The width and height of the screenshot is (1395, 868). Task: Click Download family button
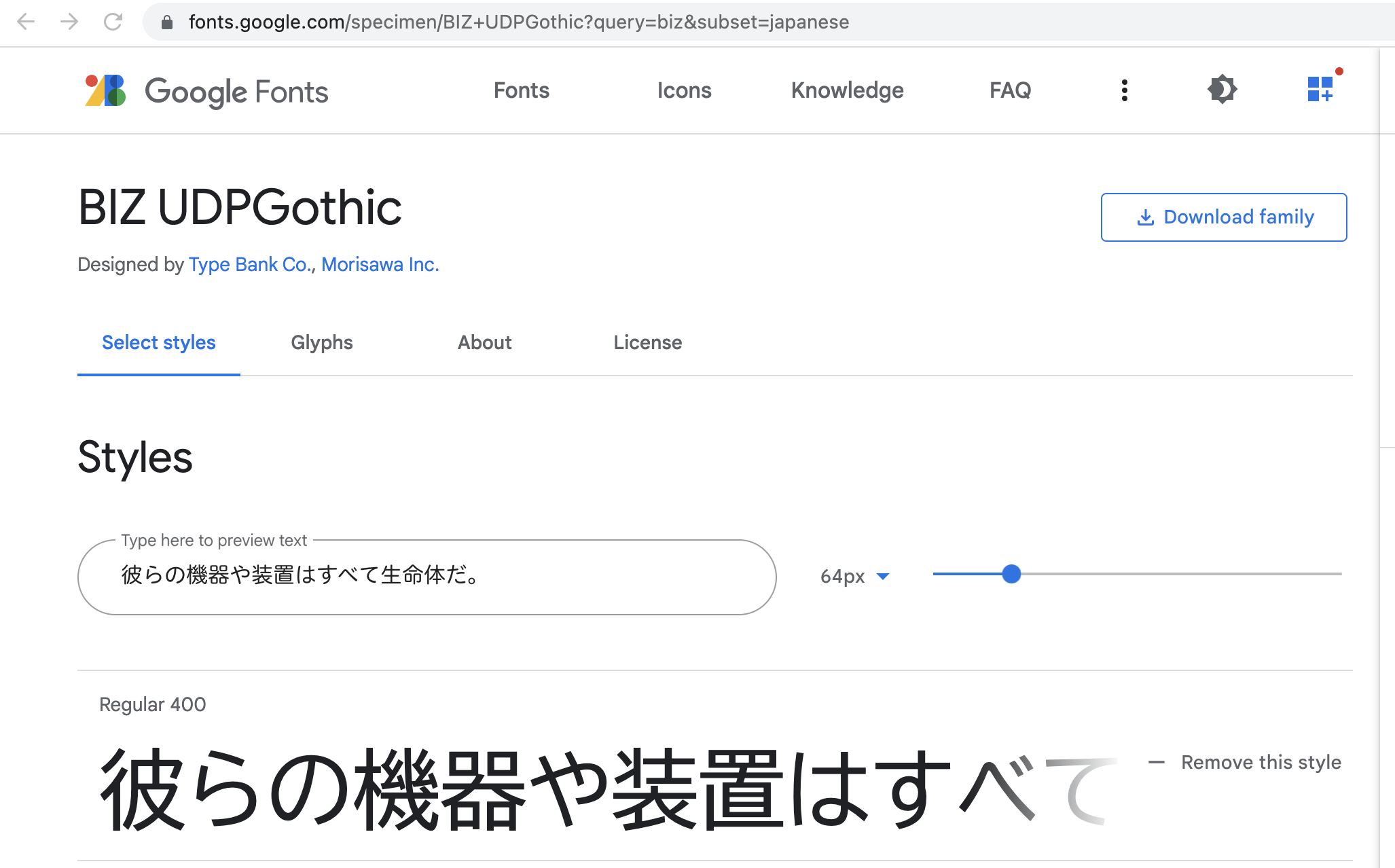(1224, 217)
